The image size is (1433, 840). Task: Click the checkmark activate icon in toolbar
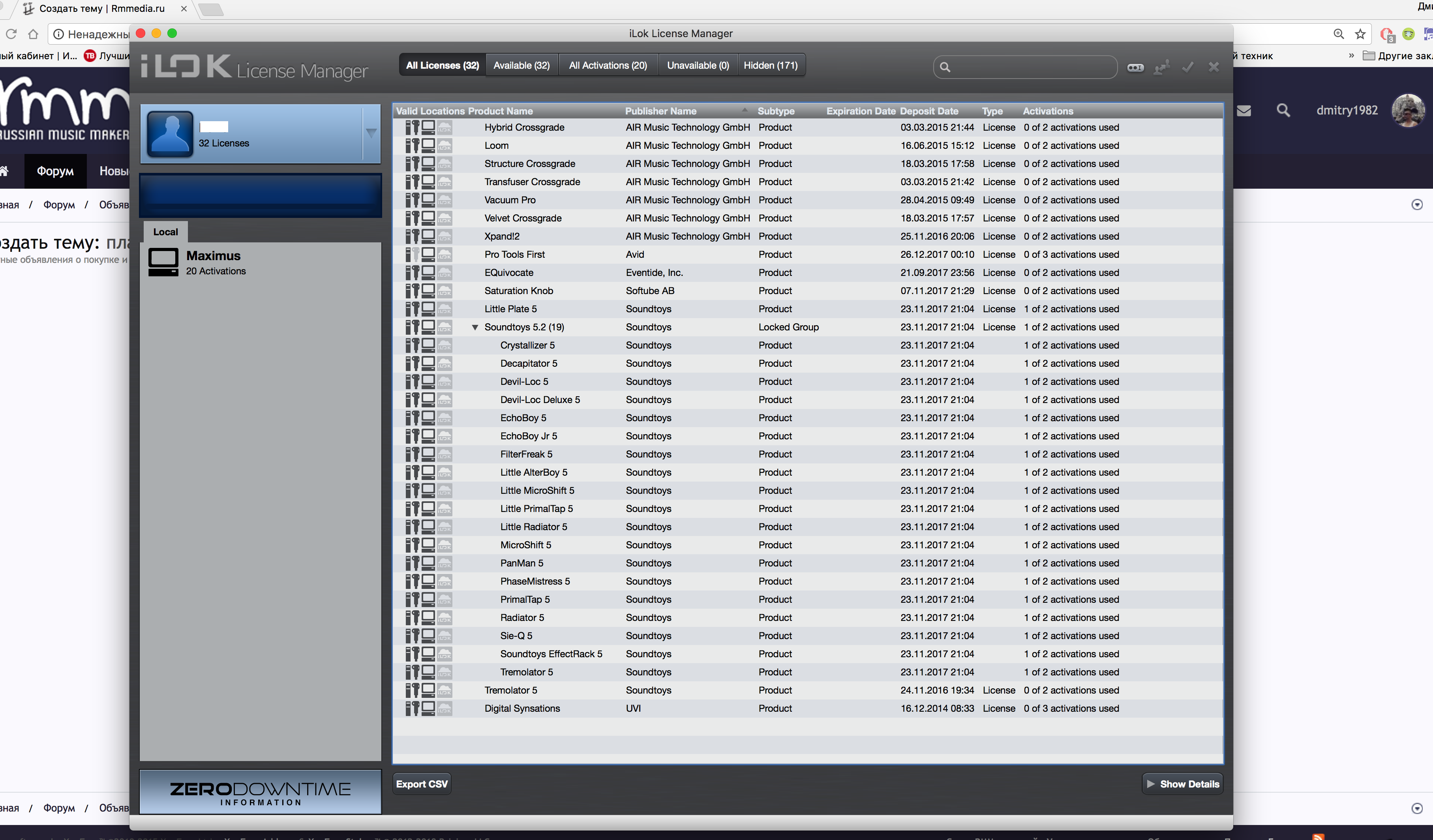pyautogui.click(x=1187, y=67)
